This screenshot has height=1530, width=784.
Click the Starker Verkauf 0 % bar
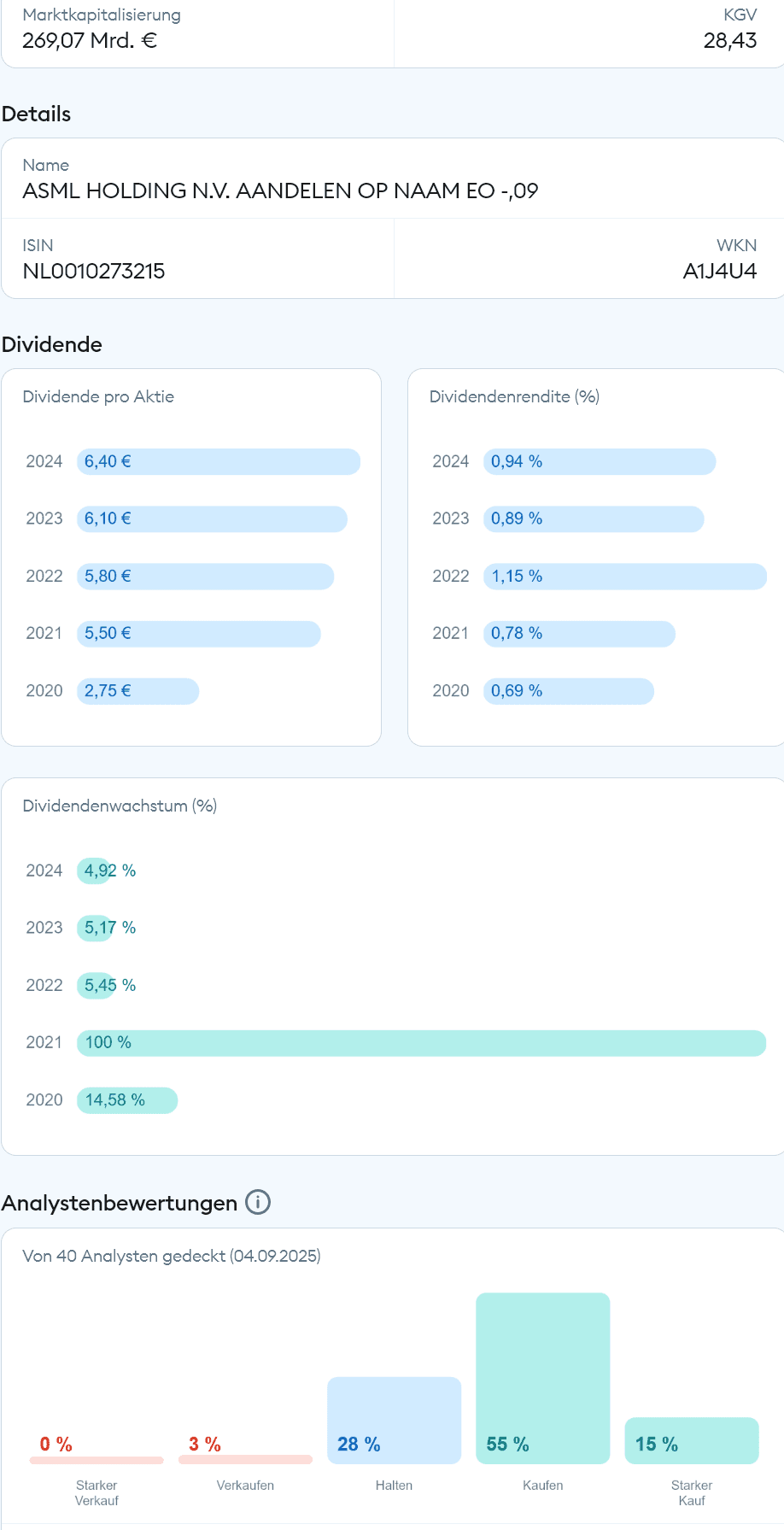click(97, 1460)
